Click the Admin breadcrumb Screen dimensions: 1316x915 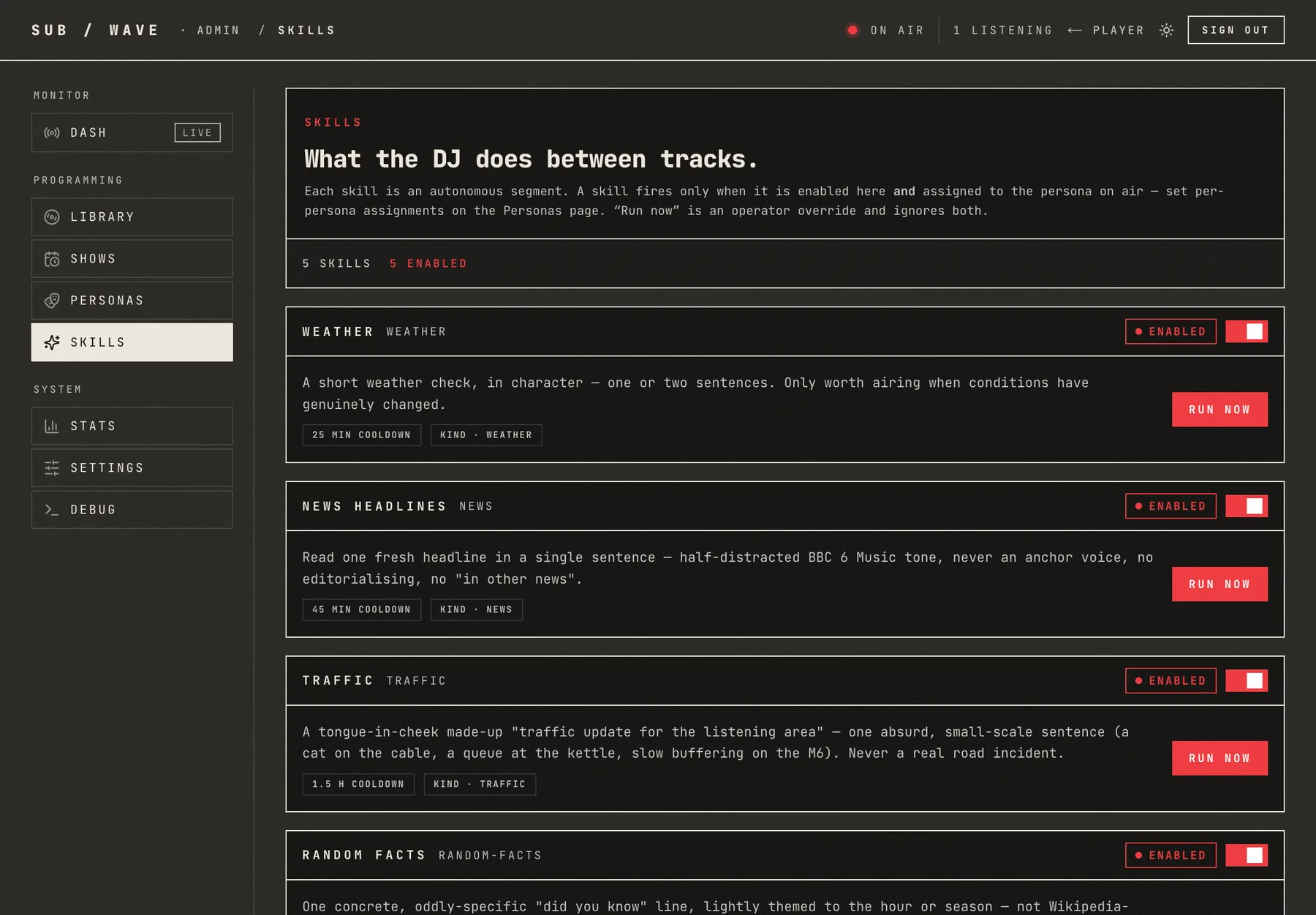tap(218, 30)
